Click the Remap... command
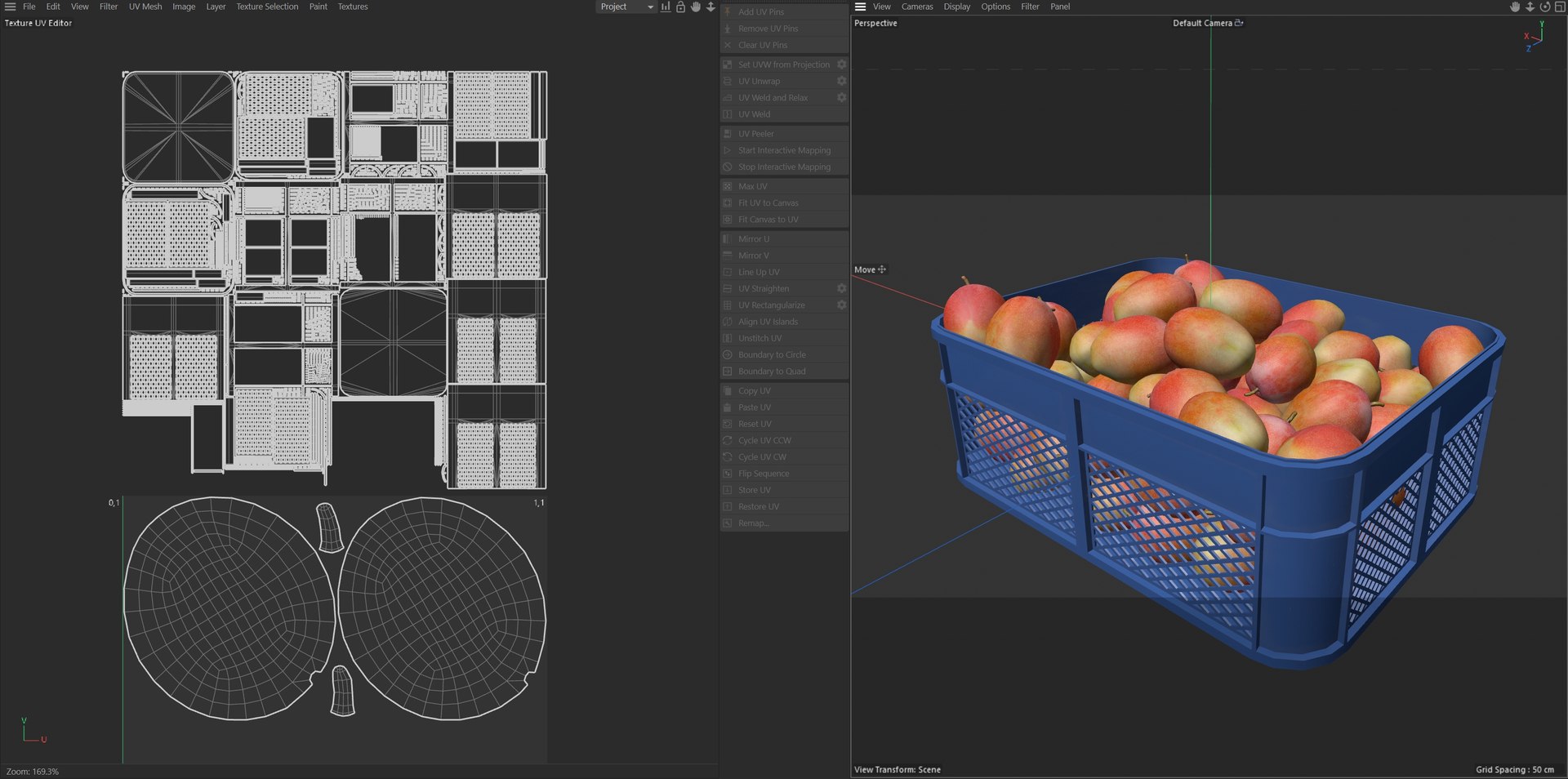This screenshot has height=779, width=1568. pyautogui.click(x=784, y=523)
